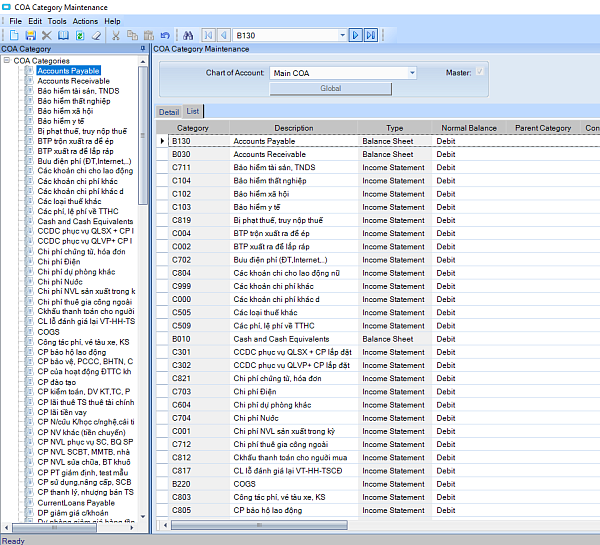This screenshot has height=545, width=600.
Task: Go to the previous record
Action: point(224,36)
